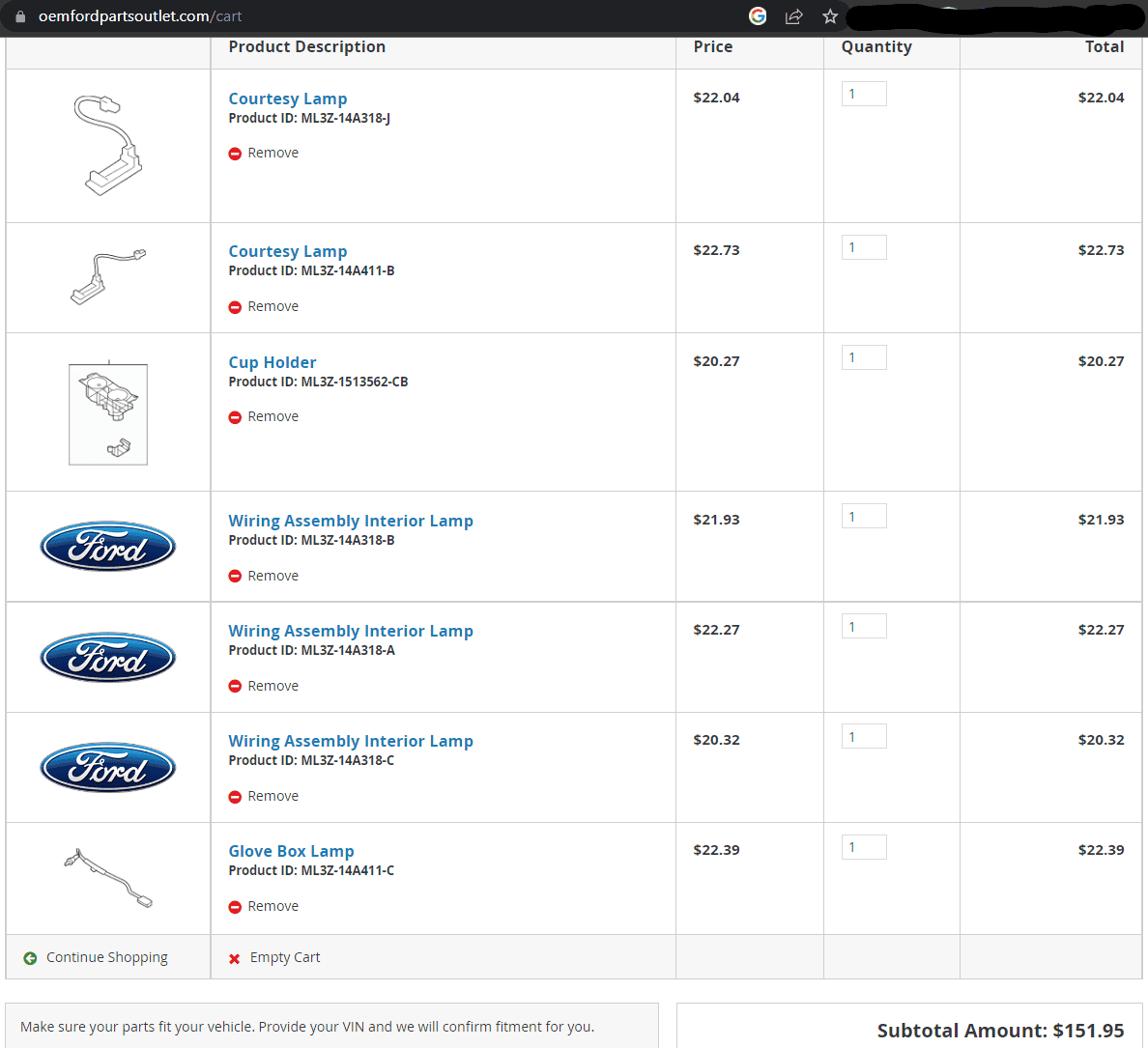Click the Empty Cart text link

[x=284, y=957]
